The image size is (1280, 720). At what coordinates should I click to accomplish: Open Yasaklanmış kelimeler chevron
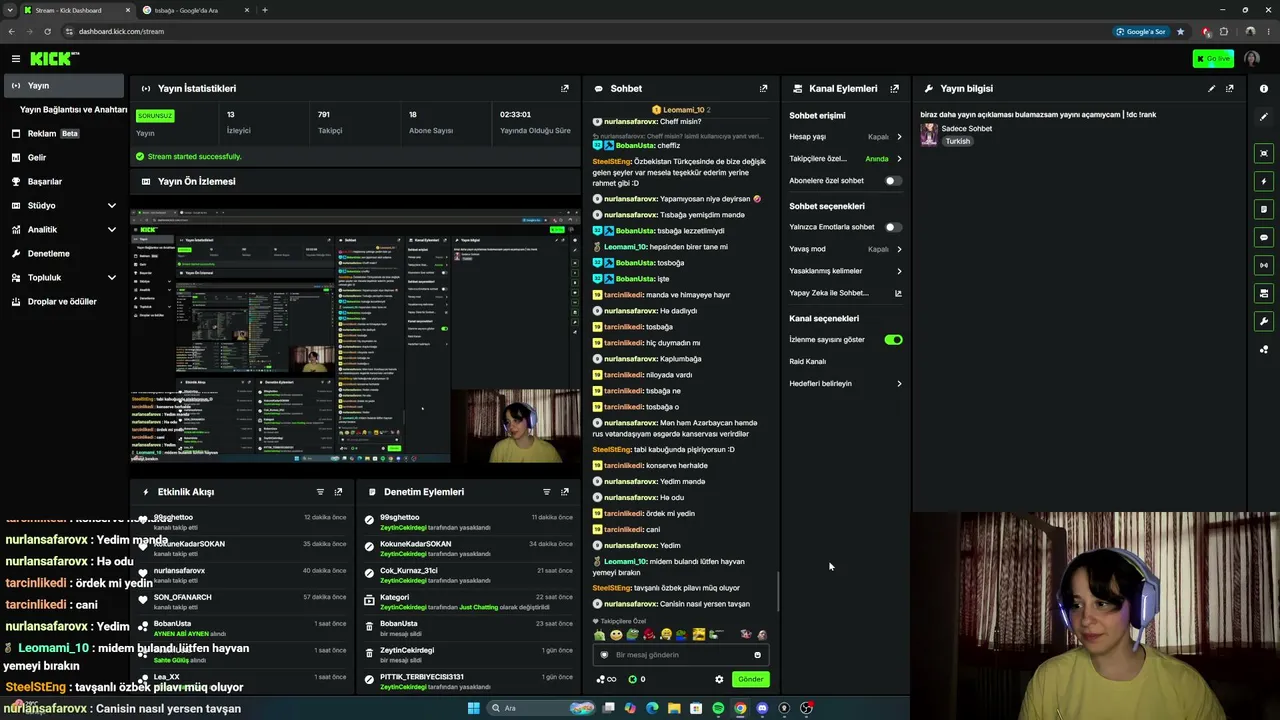coord(899,271)
